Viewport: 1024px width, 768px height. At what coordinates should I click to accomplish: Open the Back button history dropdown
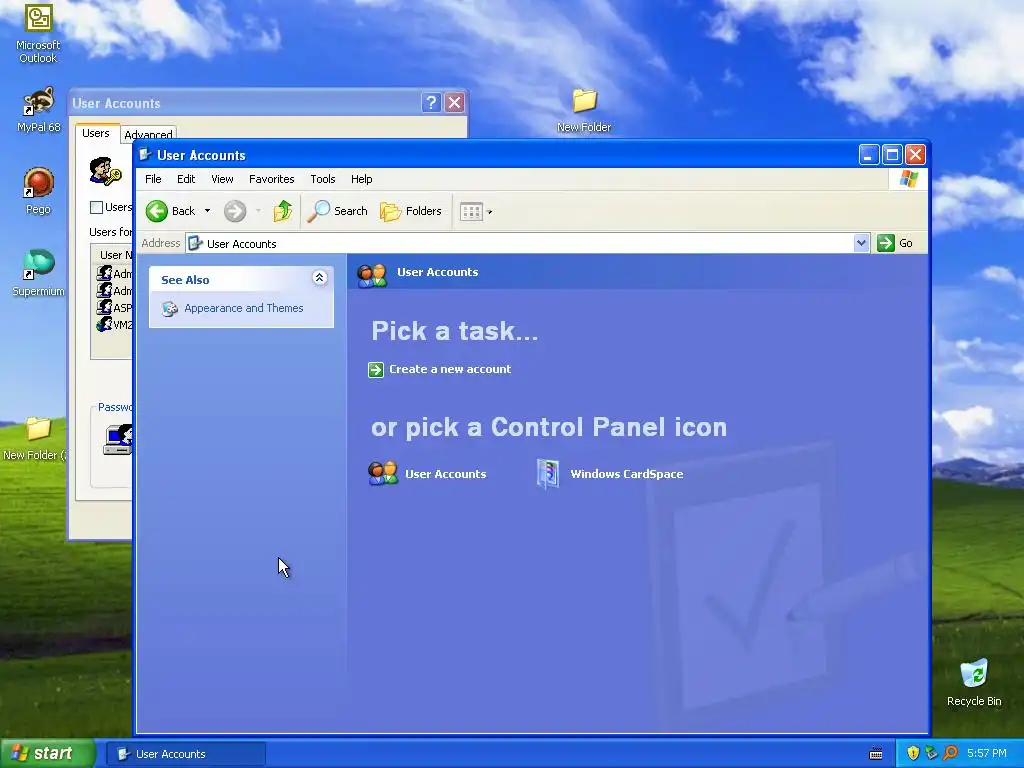[x=207, y=211]
